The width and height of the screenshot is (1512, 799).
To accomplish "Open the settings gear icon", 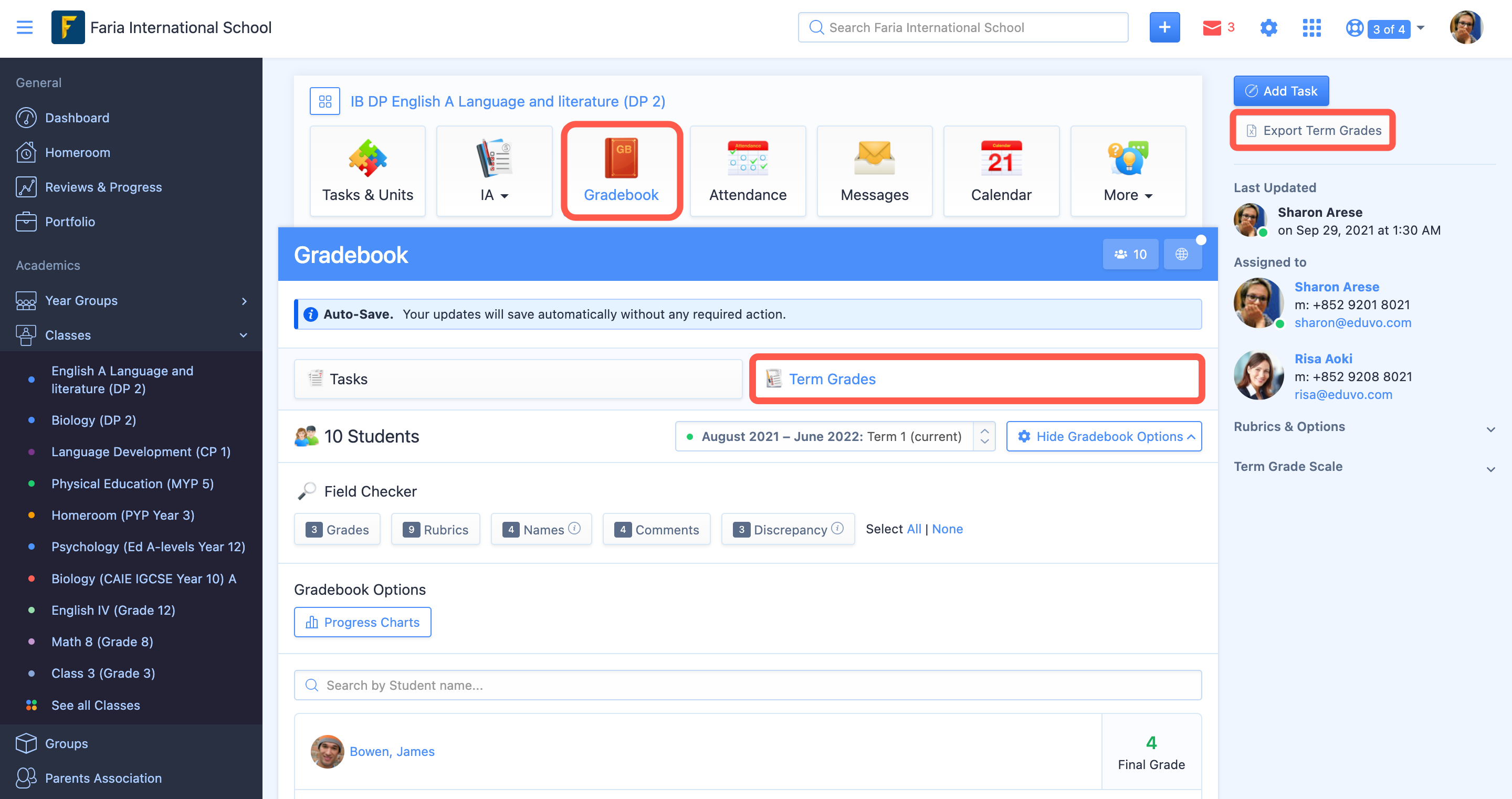I will pyautogui.click(x=1268, y=28).
